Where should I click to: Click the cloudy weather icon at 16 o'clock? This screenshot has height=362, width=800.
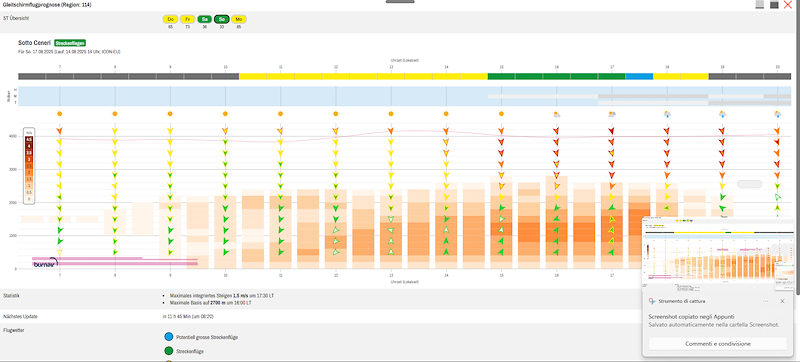click(556, 114)
